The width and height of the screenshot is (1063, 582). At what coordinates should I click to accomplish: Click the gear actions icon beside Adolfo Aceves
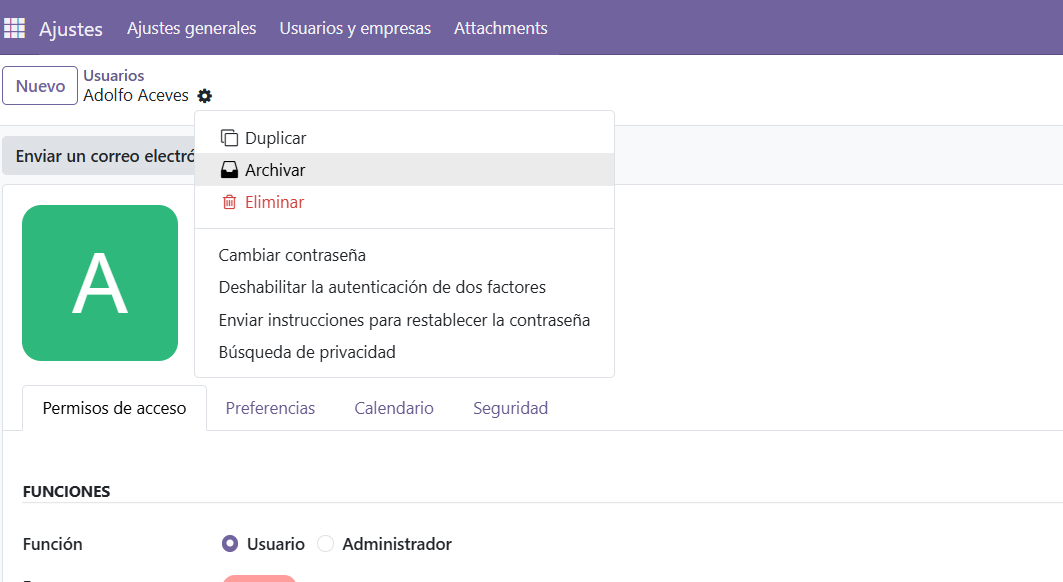coord(205,96)
